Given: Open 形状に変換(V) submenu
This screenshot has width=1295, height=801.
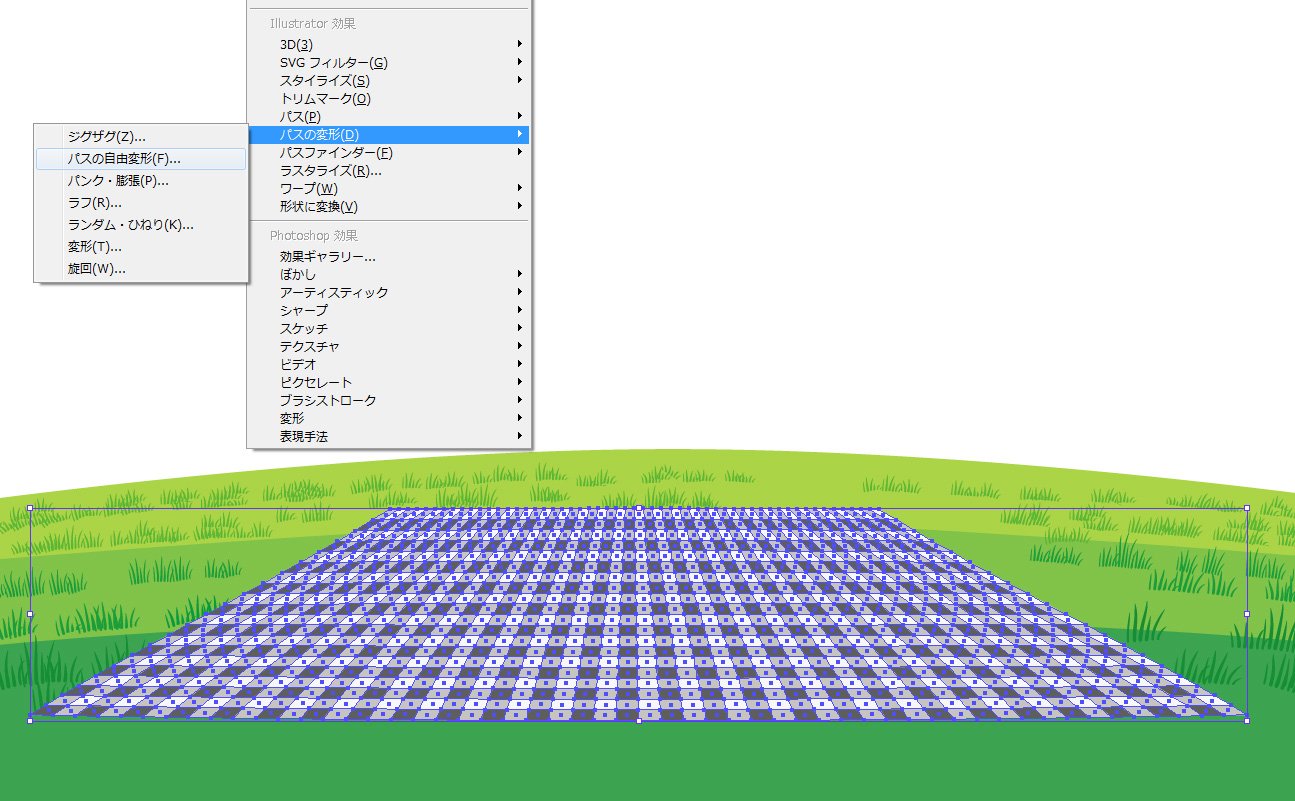Looking at the screenshot, I should [x=389, y=206].
